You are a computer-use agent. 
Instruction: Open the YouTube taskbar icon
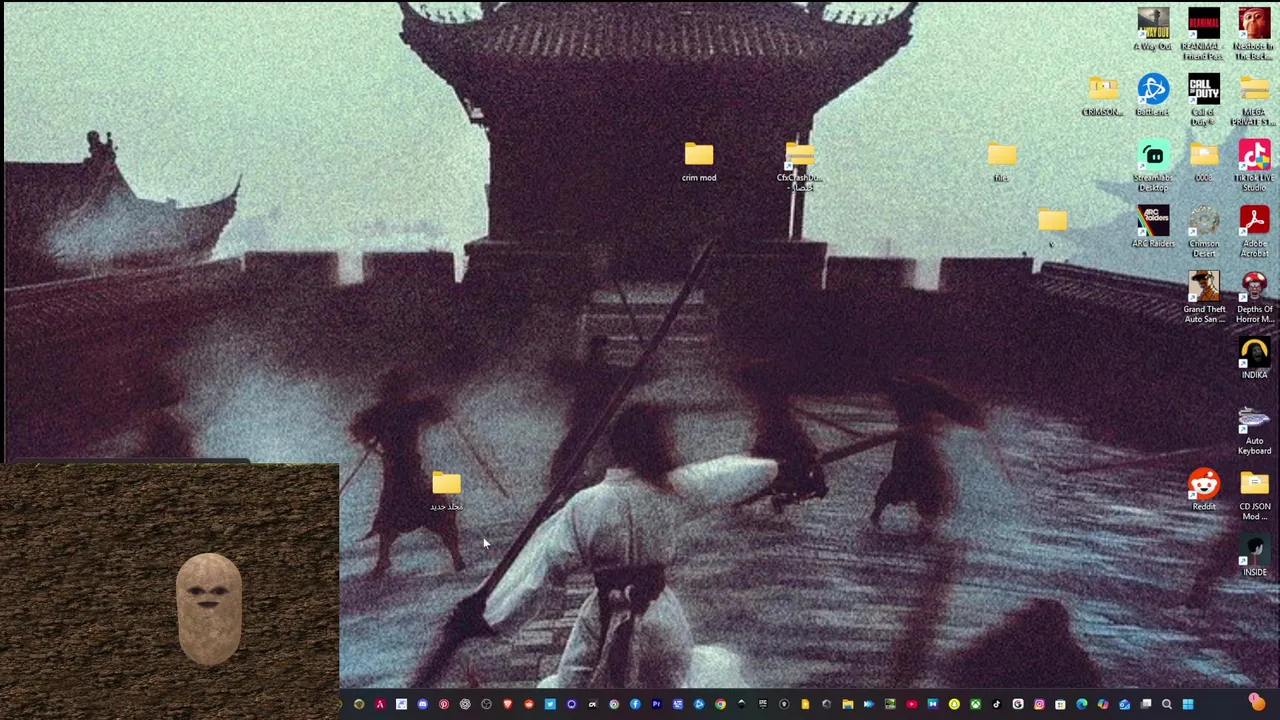[912, 705]
